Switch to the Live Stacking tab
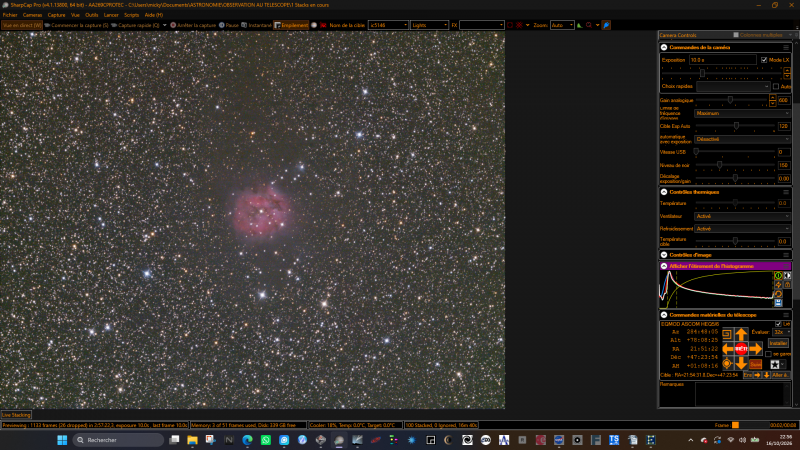 click(x=16, y=415)
